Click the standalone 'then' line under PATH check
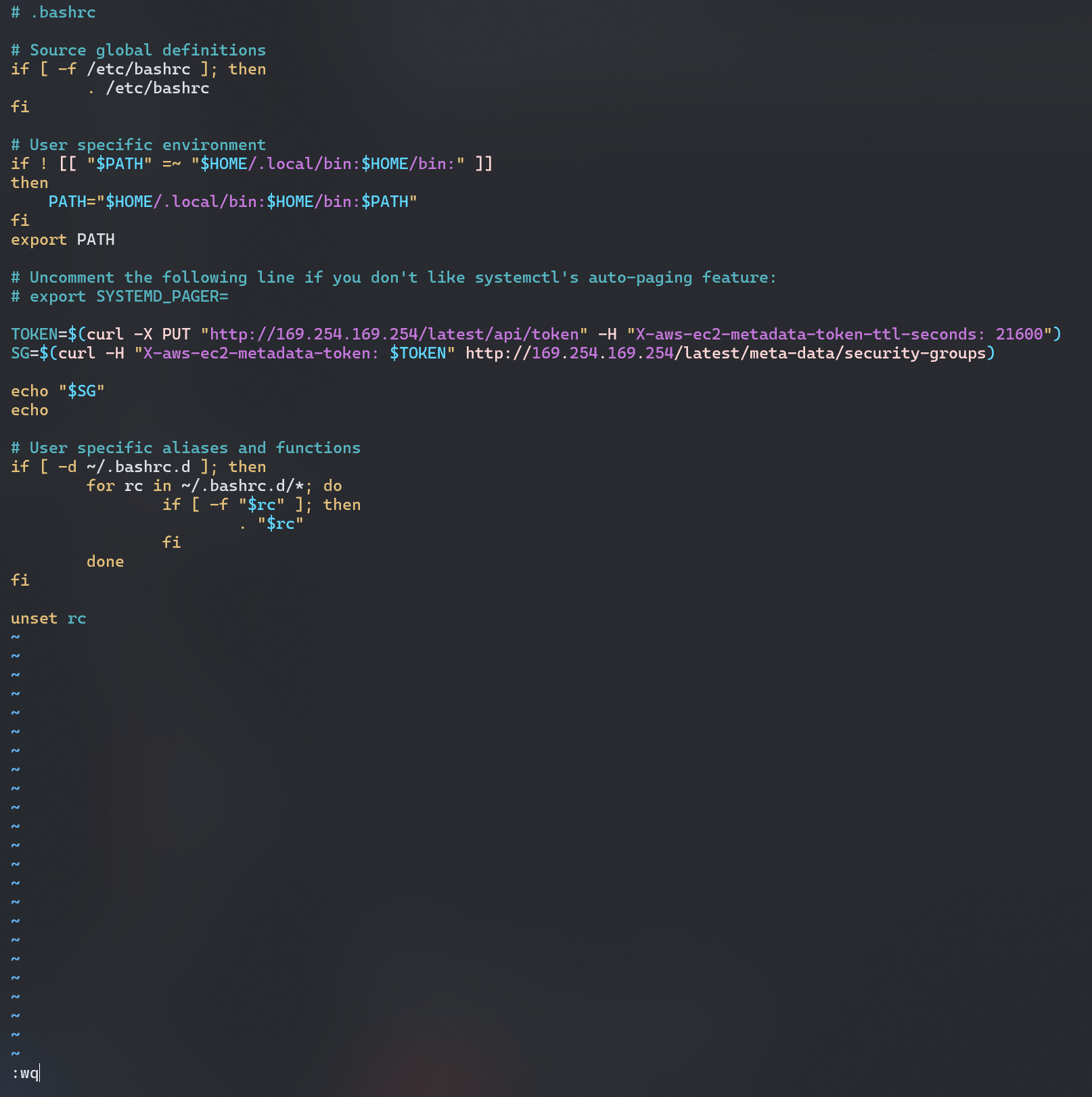 coord(30,183)
